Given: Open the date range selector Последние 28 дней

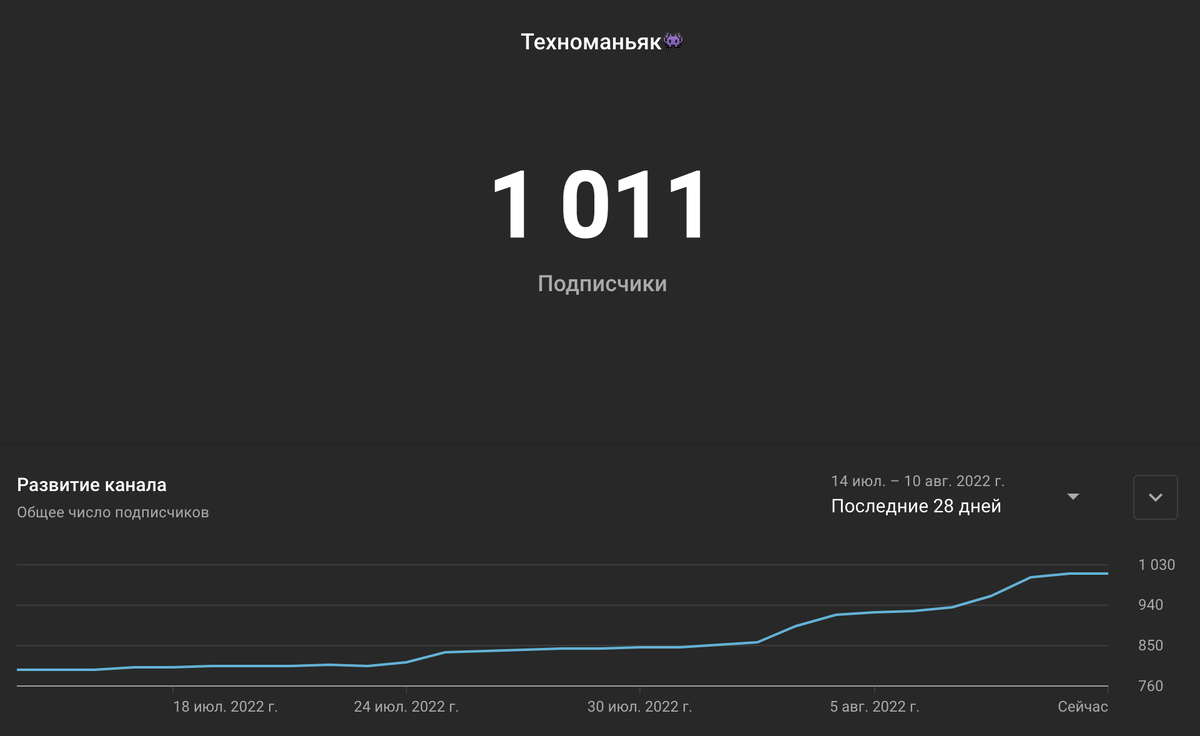Looking at the screenshot, I should [x=915, y=506].
